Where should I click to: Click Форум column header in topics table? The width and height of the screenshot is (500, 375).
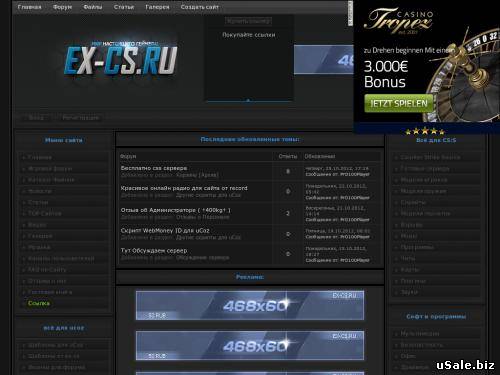pos(128,156)
